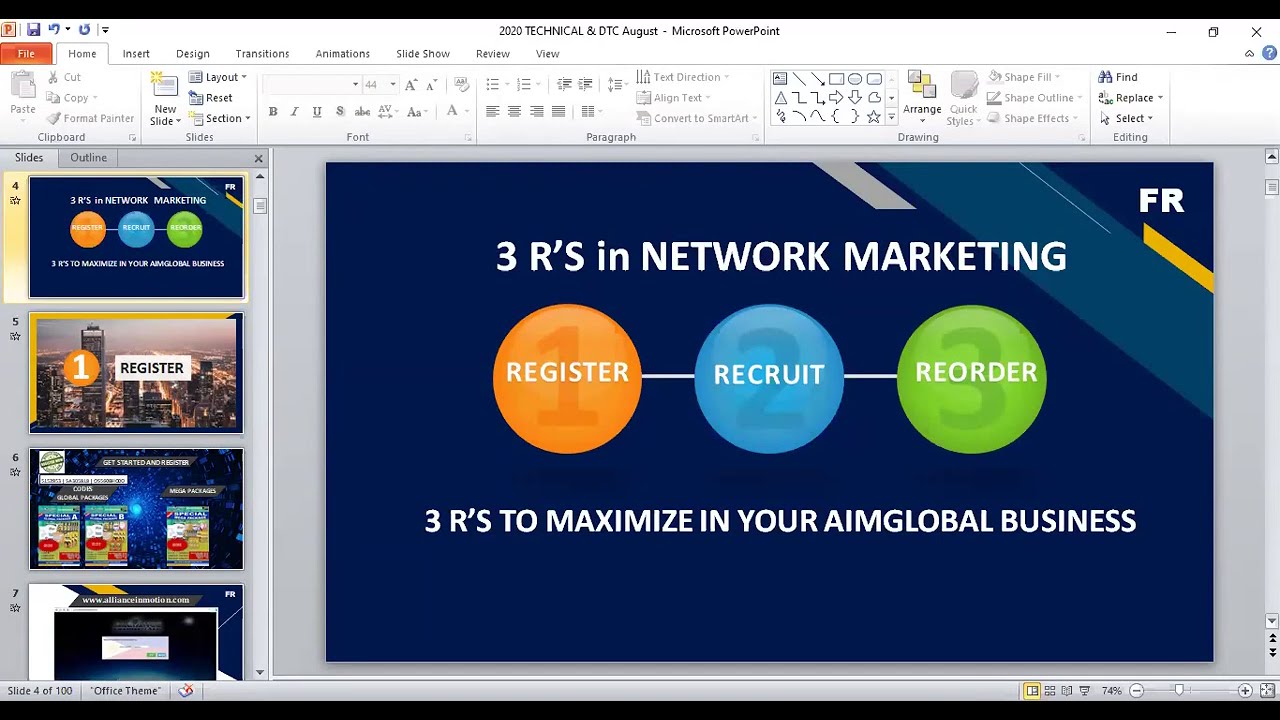
Task: Increase the list indent level
Action: [x=586, y=85]
